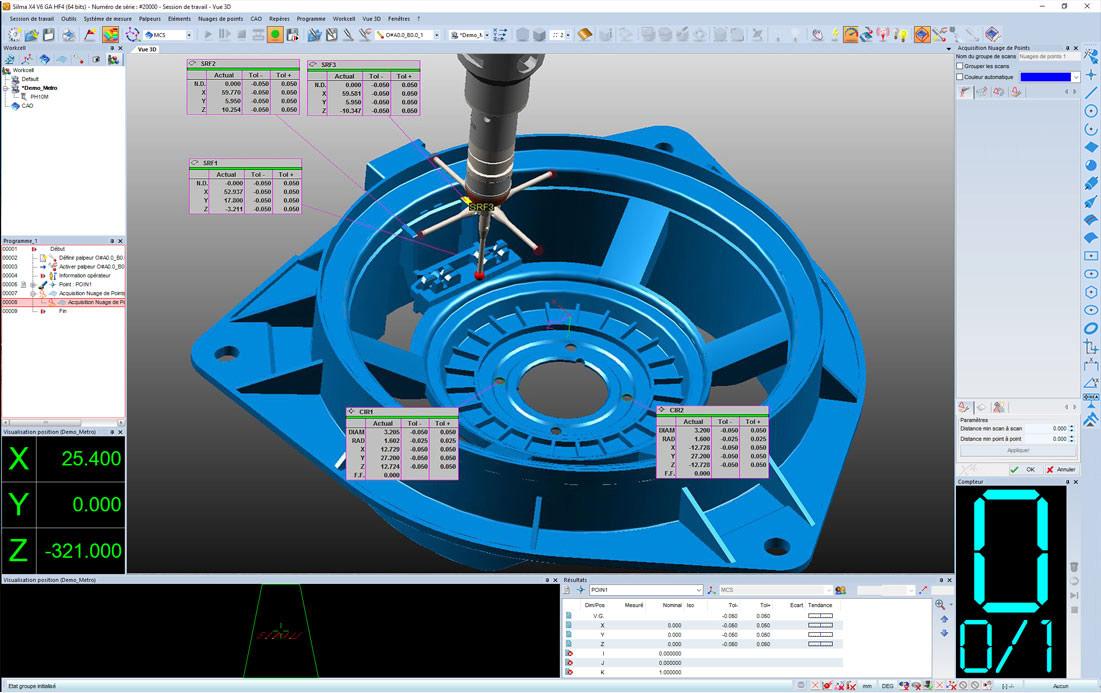Click the Annuler button

1061,469
